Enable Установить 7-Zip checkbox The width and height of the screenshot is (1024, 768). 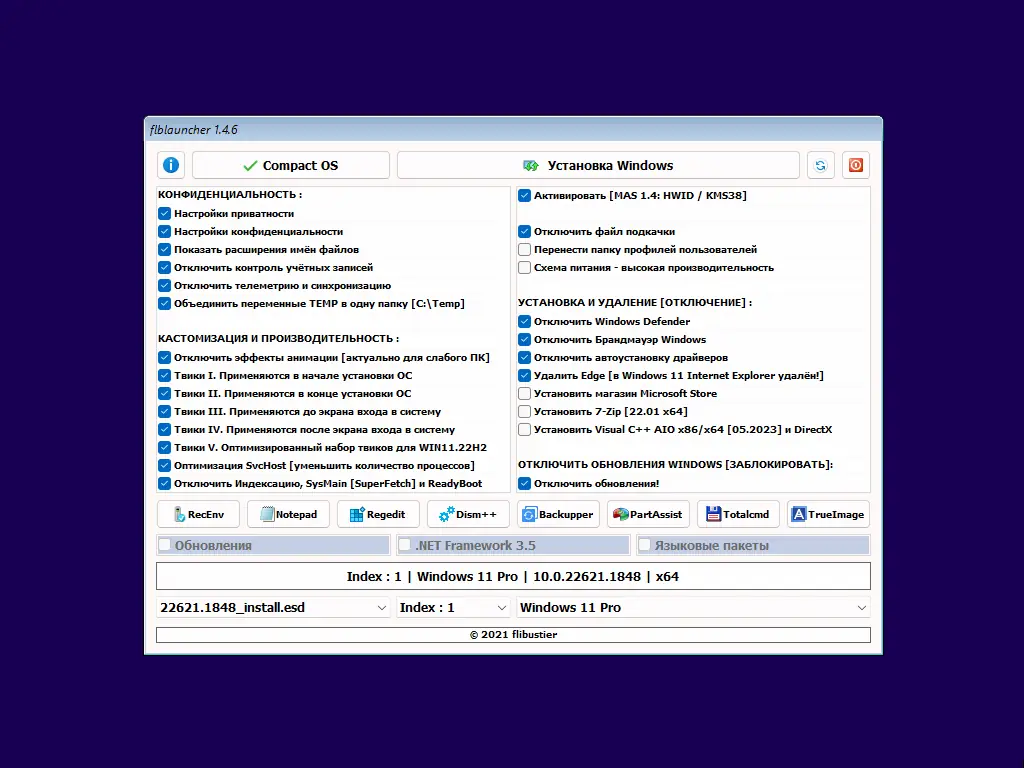click(x=524, y=411)
